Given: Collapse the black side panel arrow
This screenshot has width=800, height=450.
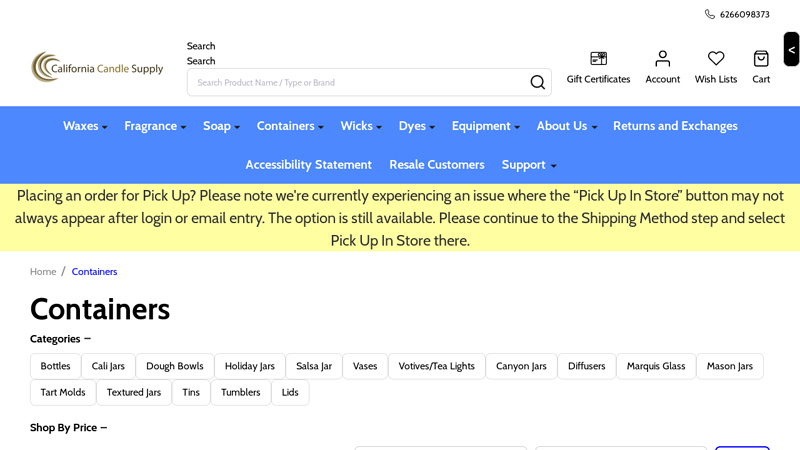Looking at the screenshot, I should click(x=791, y=49).
